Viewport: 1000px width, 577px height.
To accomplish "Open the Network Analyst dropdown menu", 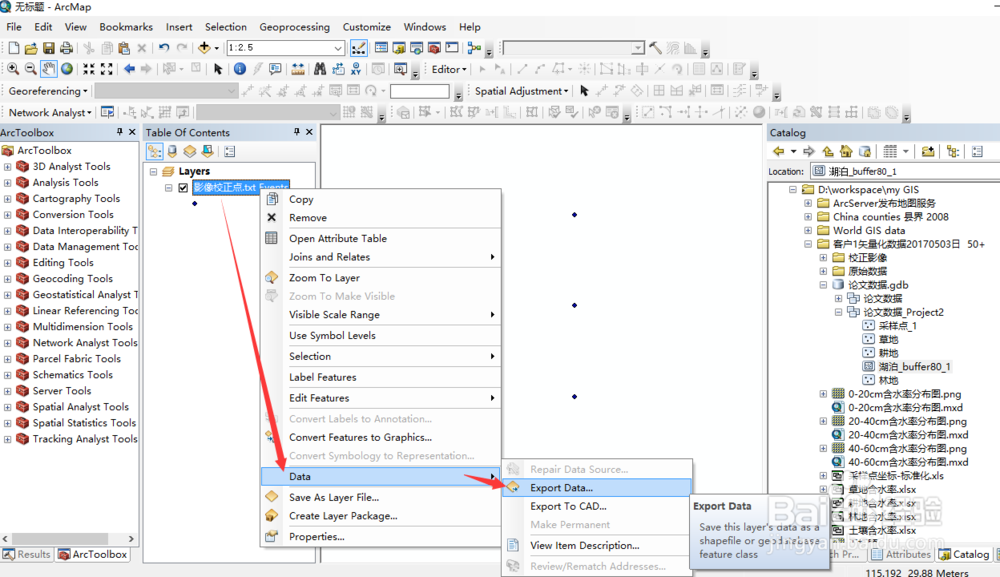I will [x=50, y=112].
